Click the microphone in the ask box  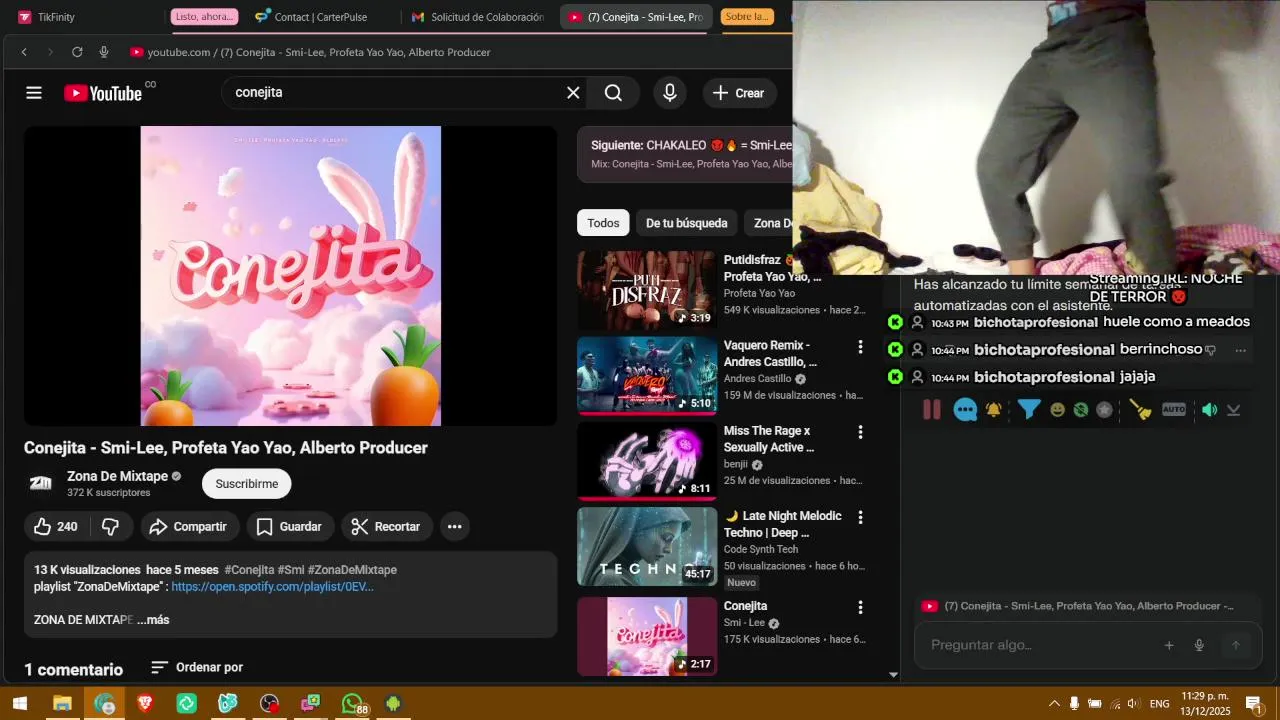(1199, 645)
